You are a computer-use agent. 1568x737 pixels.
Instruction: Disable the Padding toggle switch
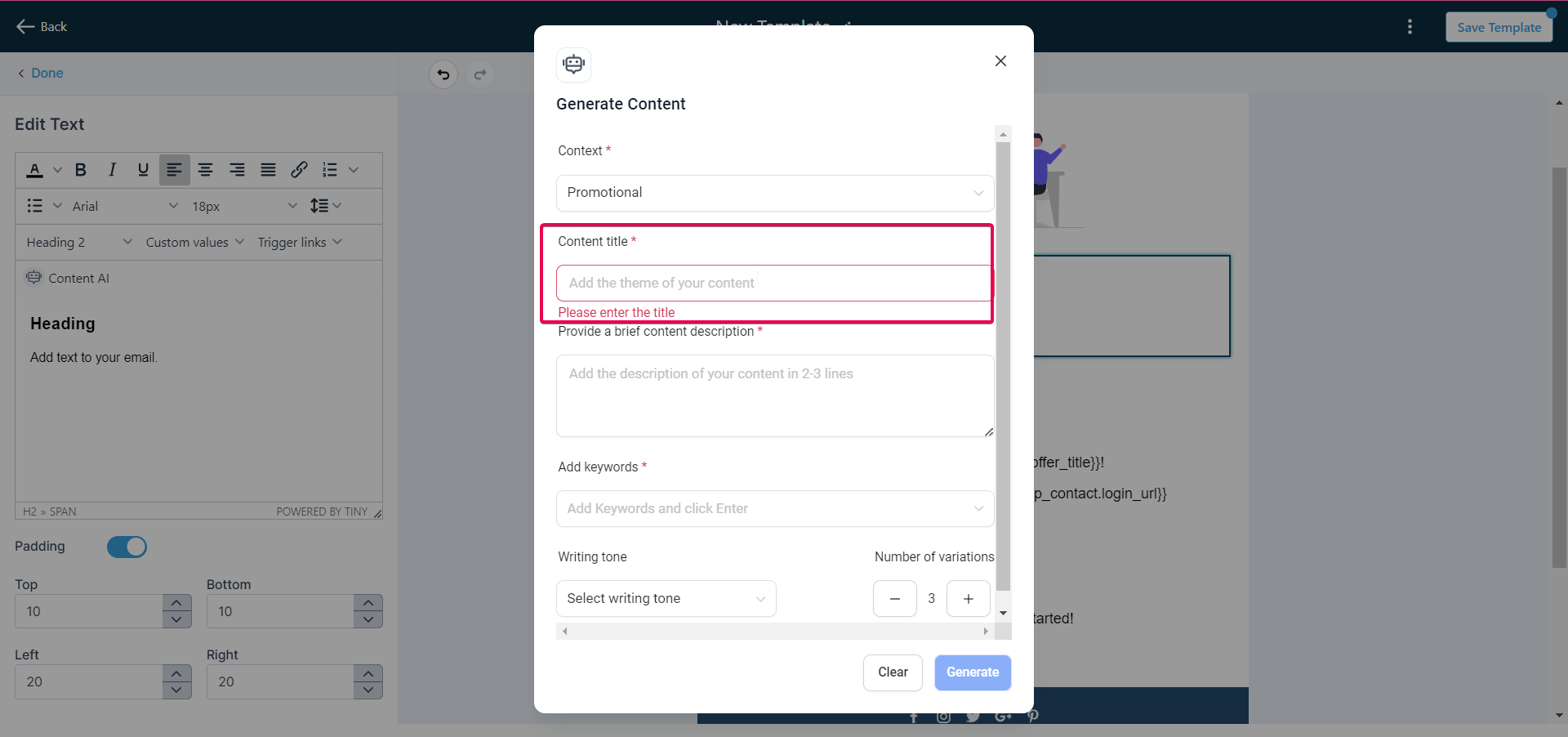coord(127,547)
